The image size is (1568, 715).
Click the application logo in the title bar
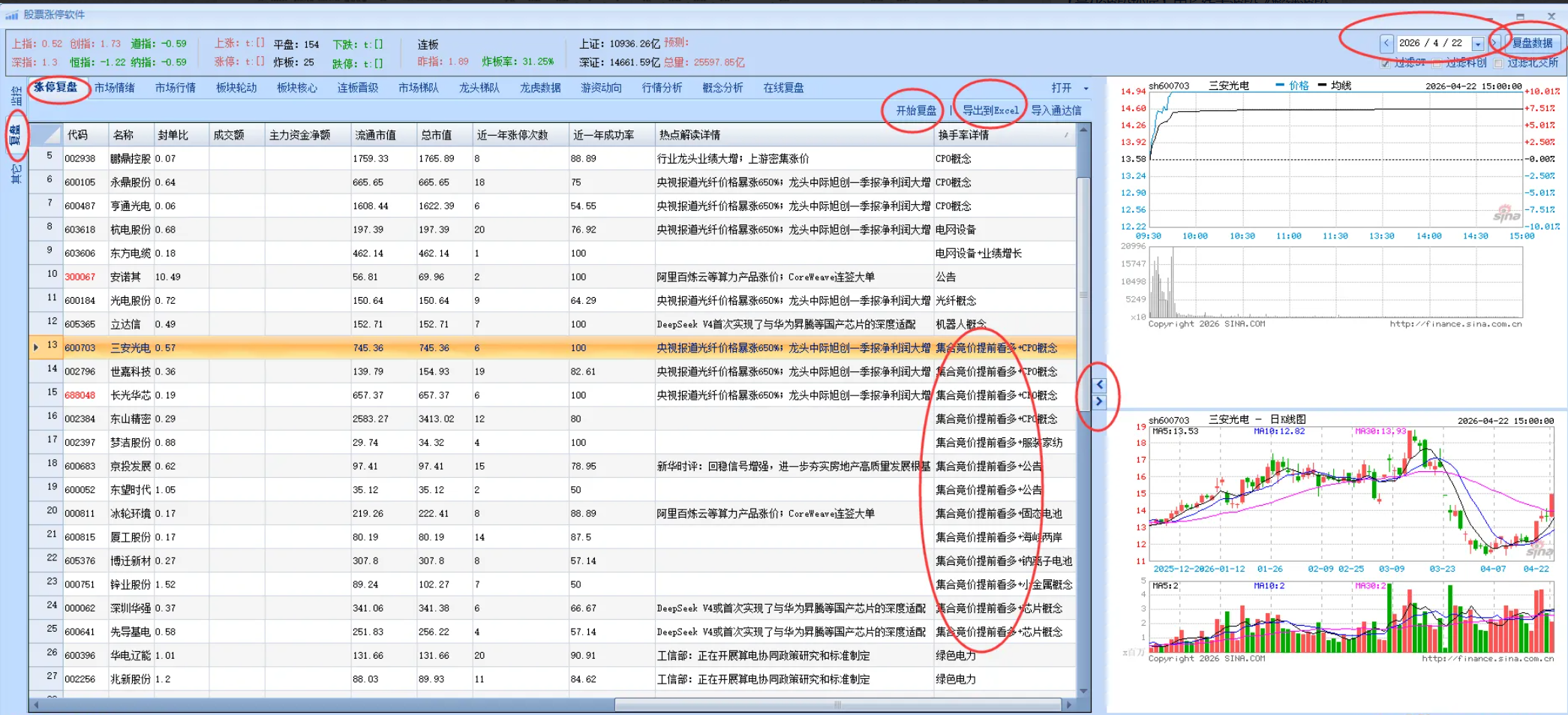coord(11,14)
